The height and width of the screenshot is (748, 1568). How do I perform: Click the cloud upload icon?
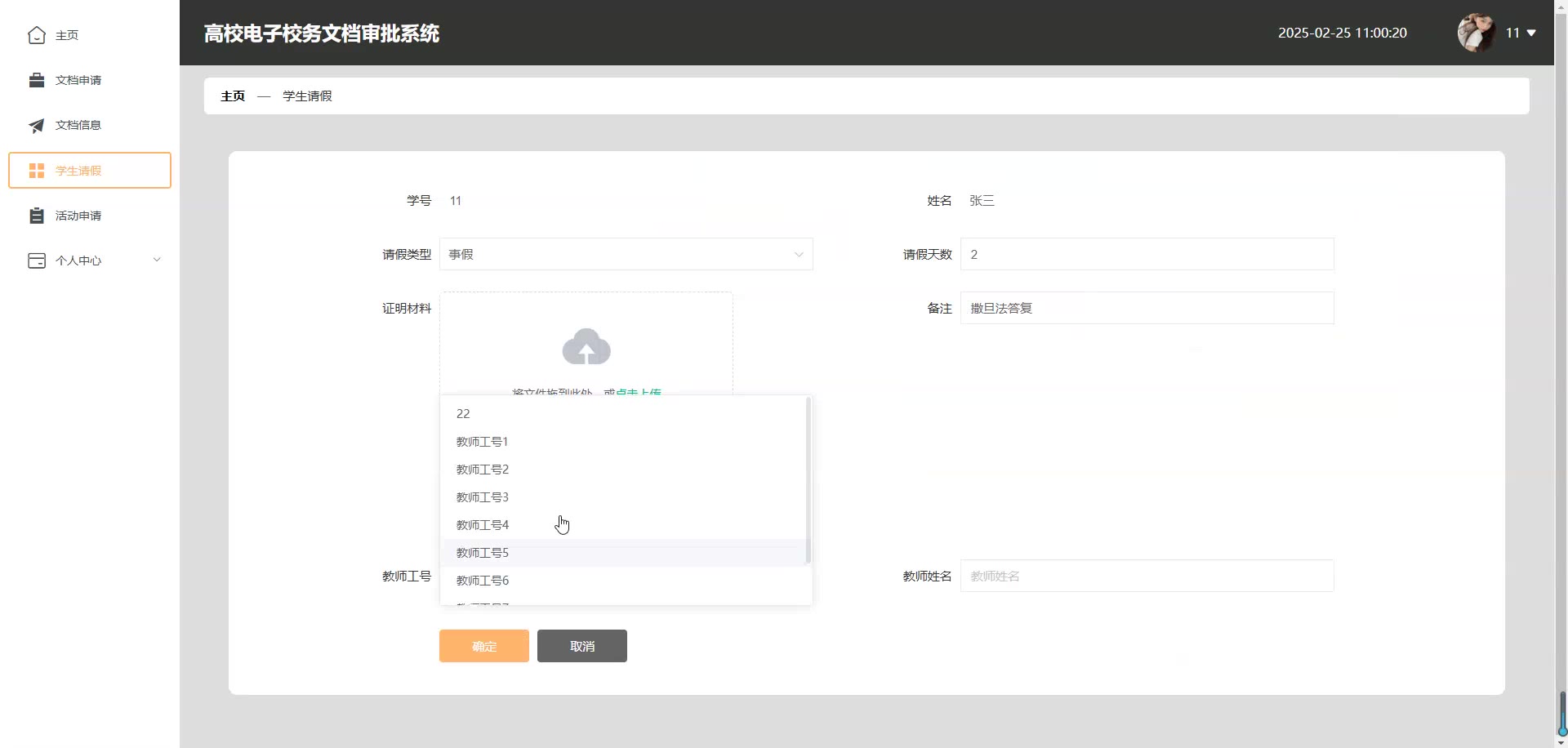[x=586, y=347]
